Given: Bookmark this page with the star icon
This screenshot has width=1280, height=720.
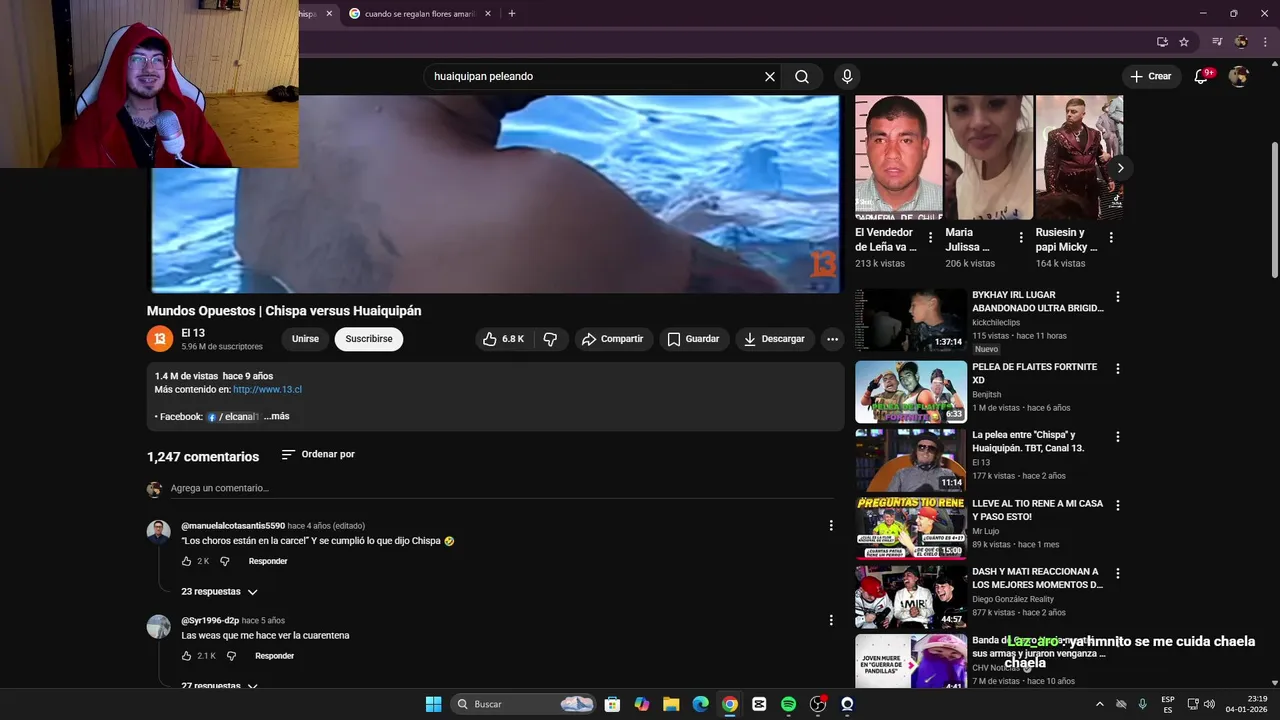Looking at the screenshot, I should (x=1184, y=42).
